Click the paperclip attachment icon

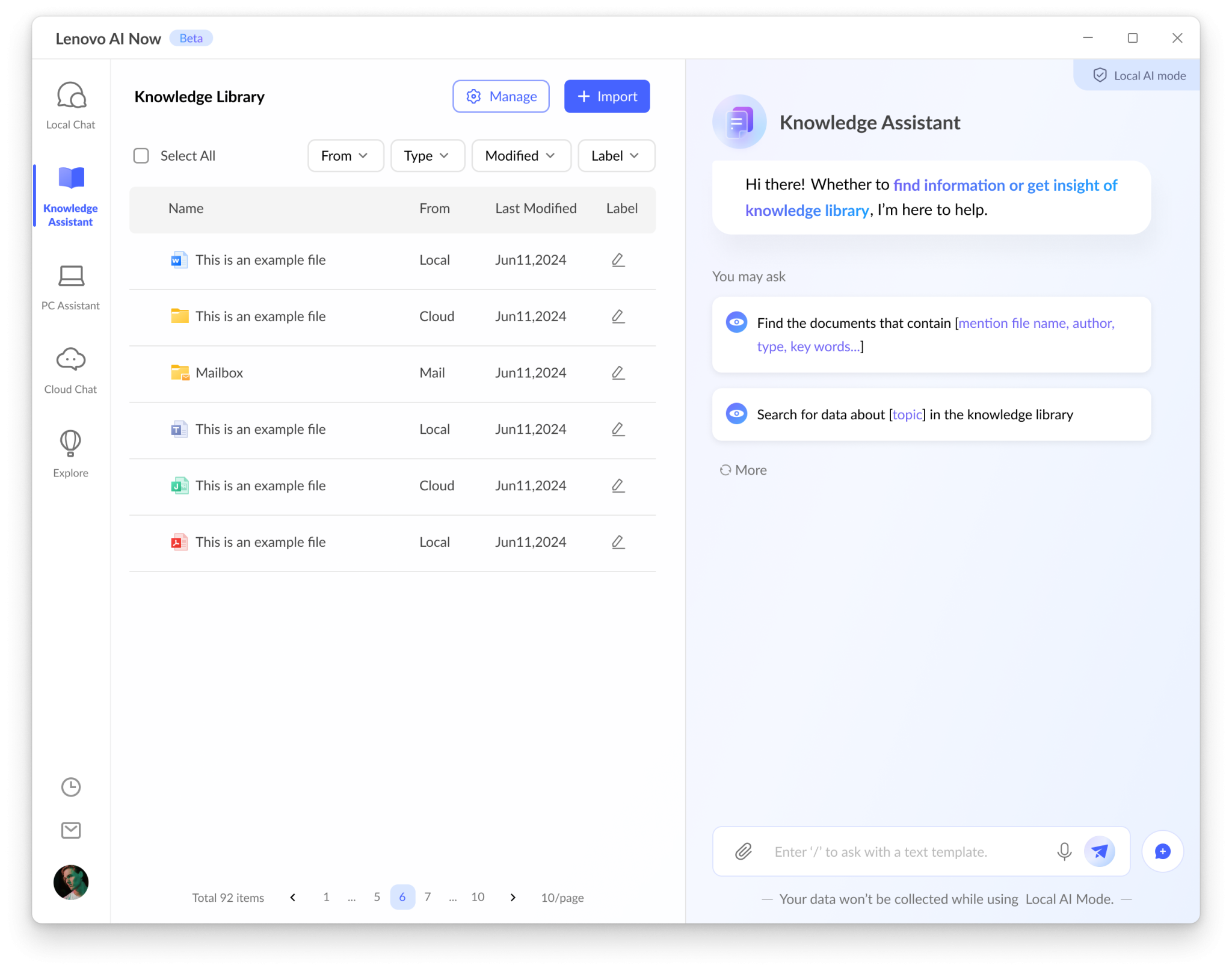[744, 851]
